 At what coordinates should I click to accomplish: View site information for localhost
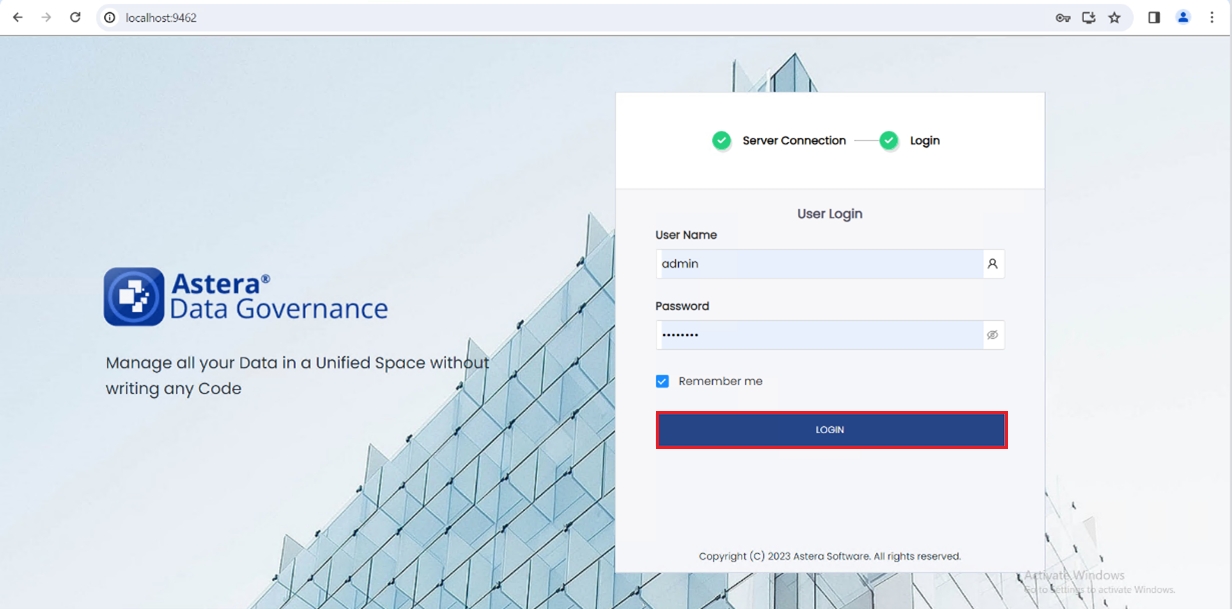tap(110, 18)
